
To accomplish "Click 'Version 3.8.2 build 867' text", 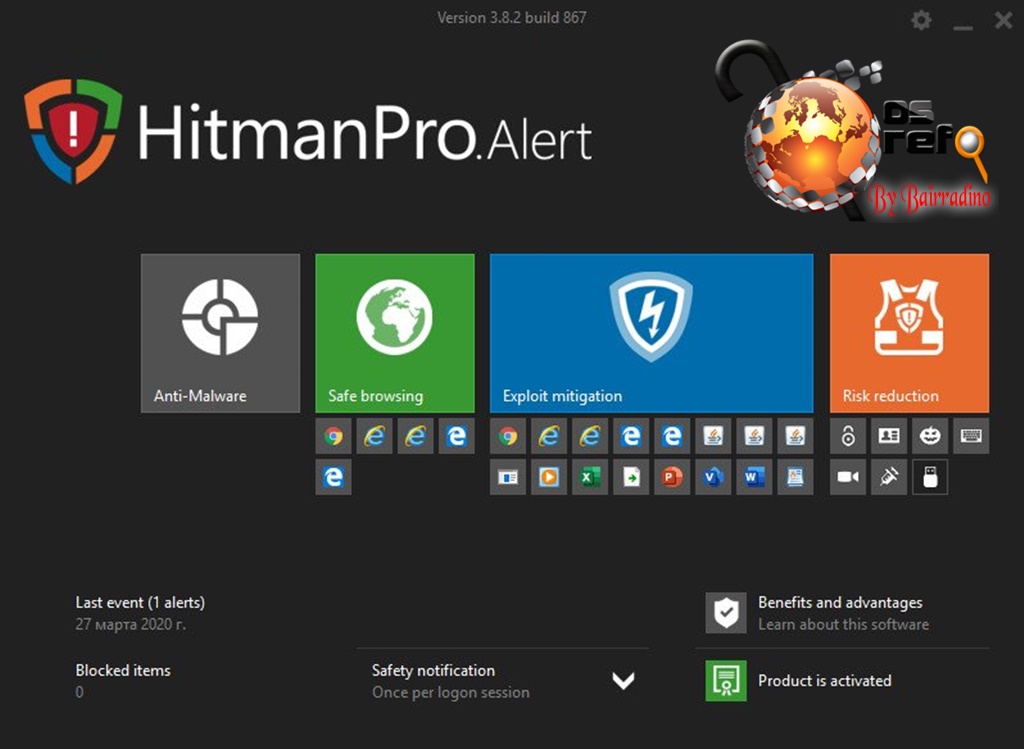I will coord(511,18).
